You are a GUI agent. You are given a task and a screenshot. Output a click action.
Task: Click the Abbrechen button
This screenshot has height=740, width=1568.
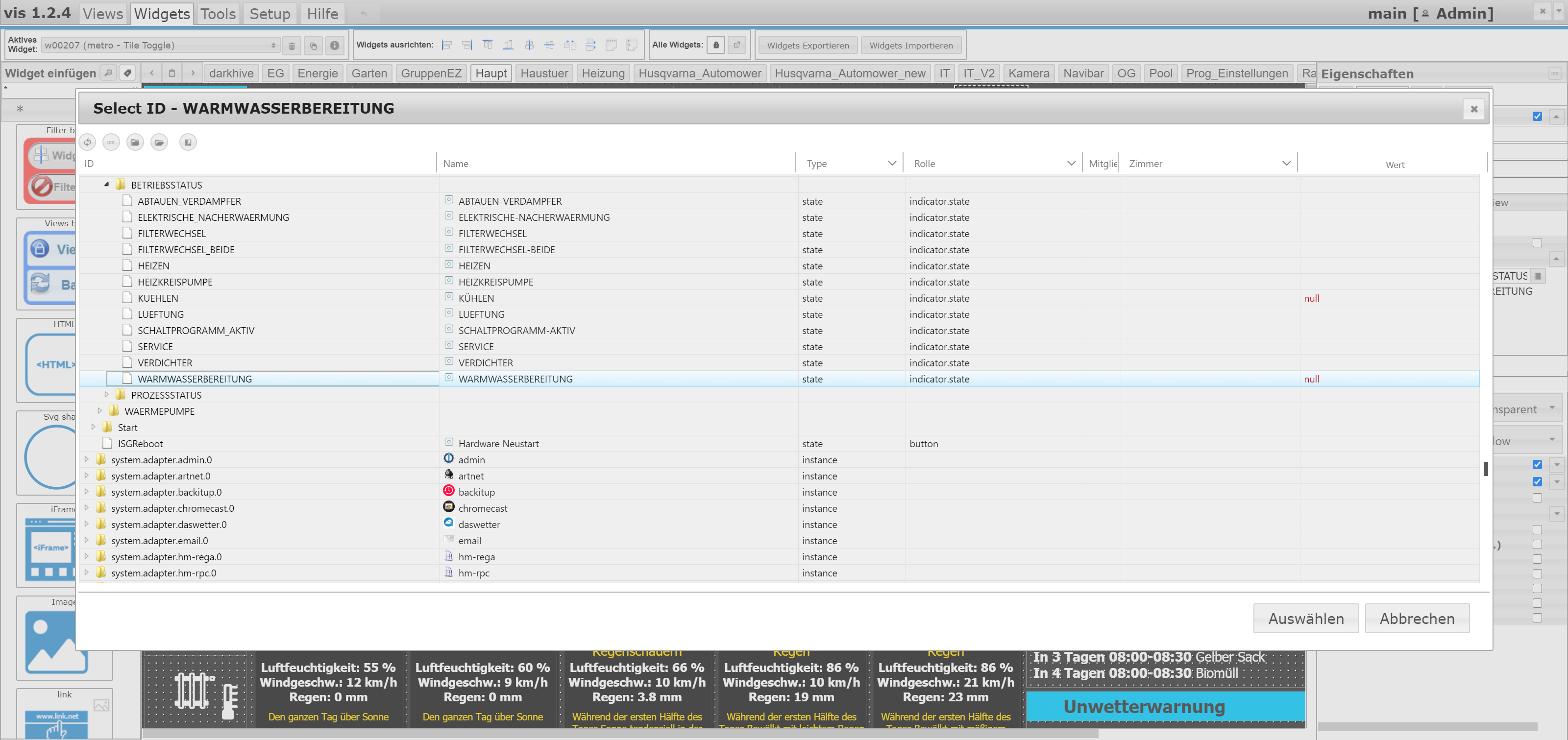1417,618
